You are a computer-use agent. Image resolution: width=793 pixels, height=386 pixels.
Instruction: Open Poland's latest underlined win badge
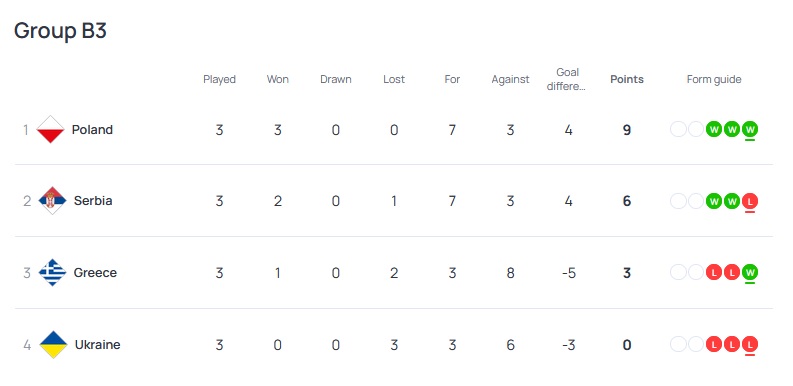(x=750, y=130)
